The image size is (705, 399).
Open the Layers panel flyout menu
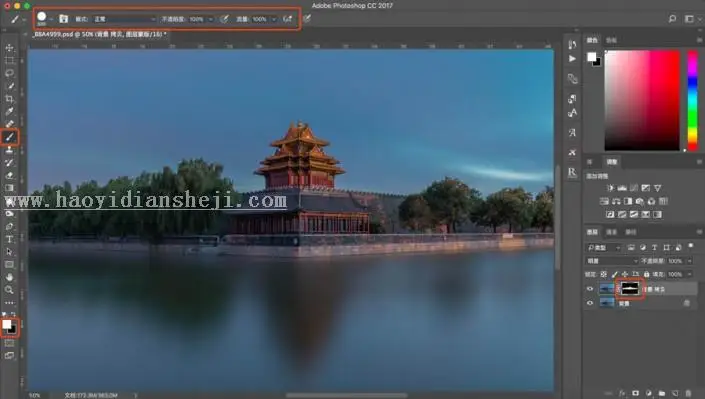pos(699,232)
